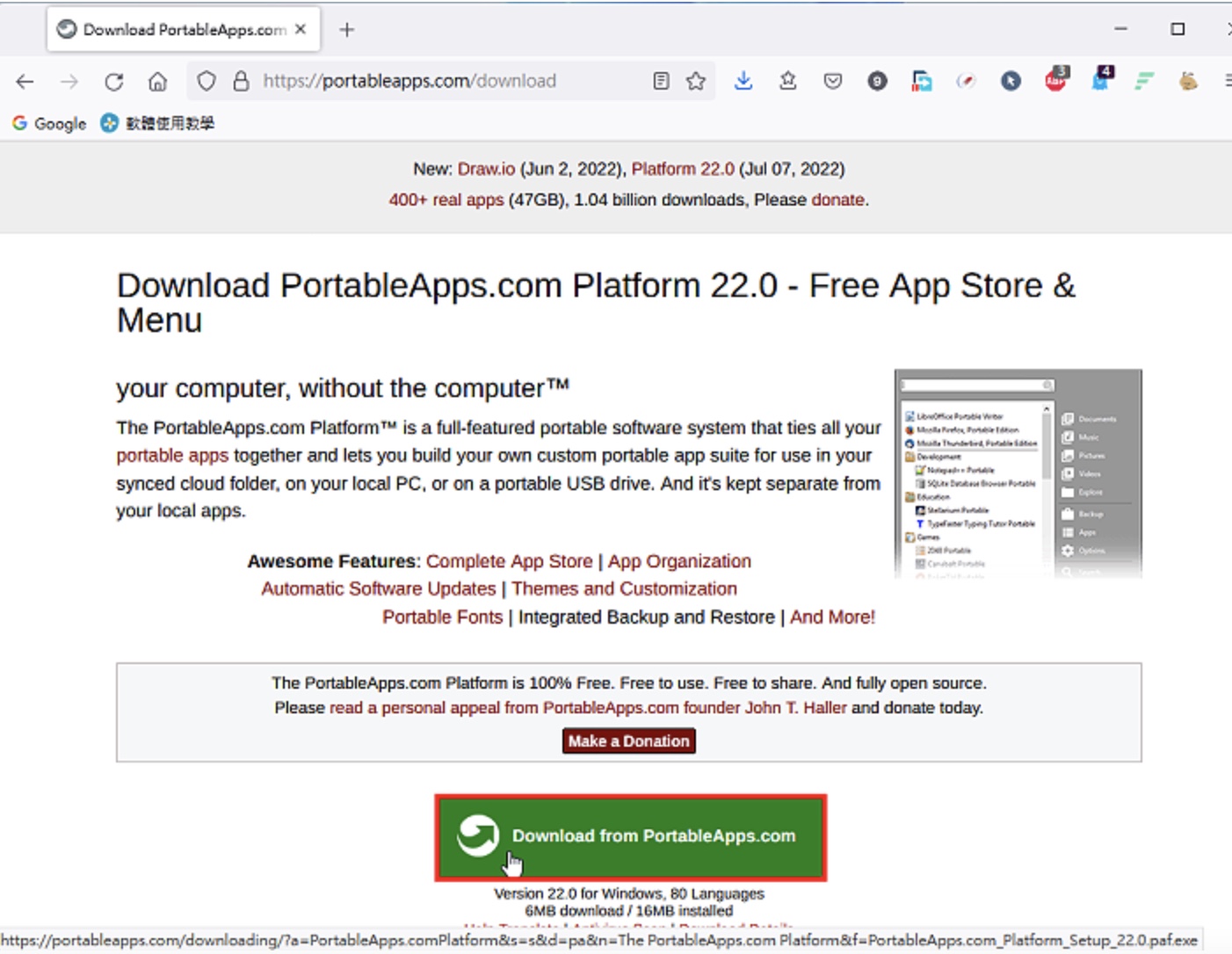This screenshot has height=954, width=1232.
Task: Toggle reader view icon in address bar
Action: (661, 82)
